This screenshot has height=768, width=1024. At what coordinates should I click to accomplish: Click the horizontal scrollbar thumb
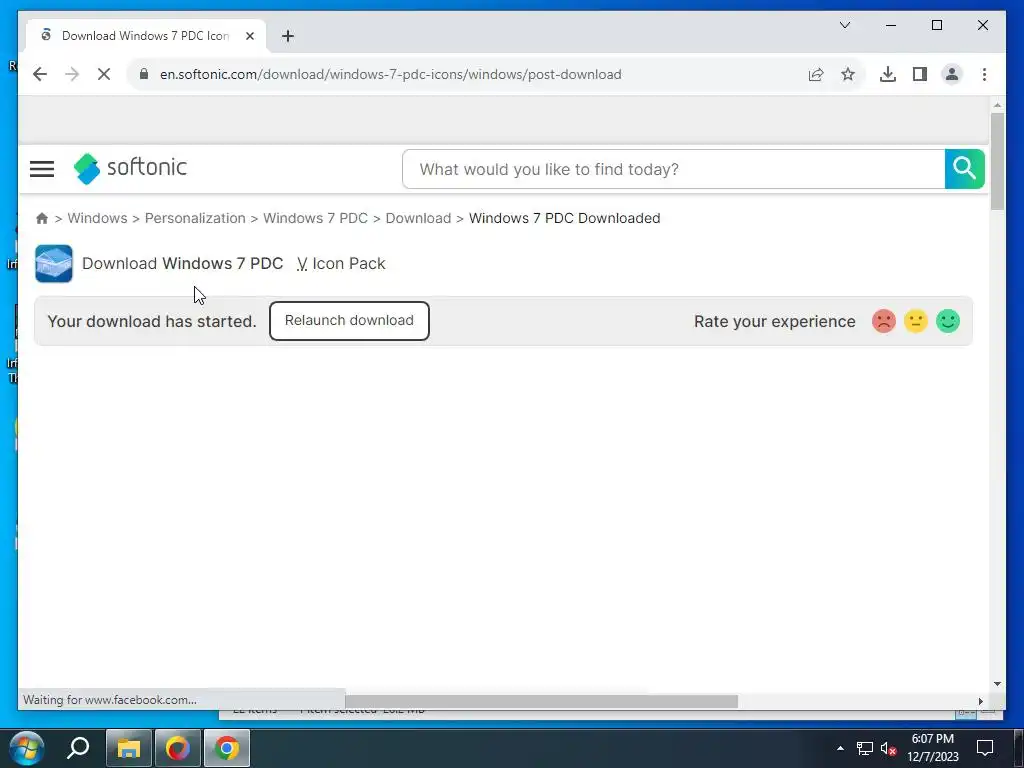pos(541,701)
